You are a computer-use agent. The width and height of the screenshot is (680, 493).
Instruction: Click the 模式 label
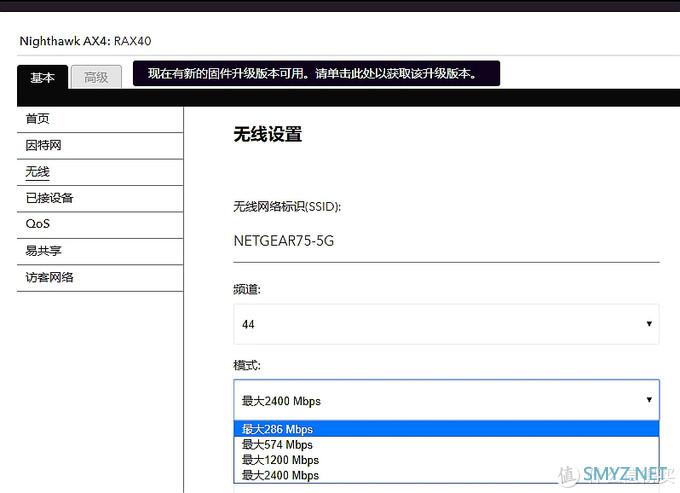click(x=247, y=365)
